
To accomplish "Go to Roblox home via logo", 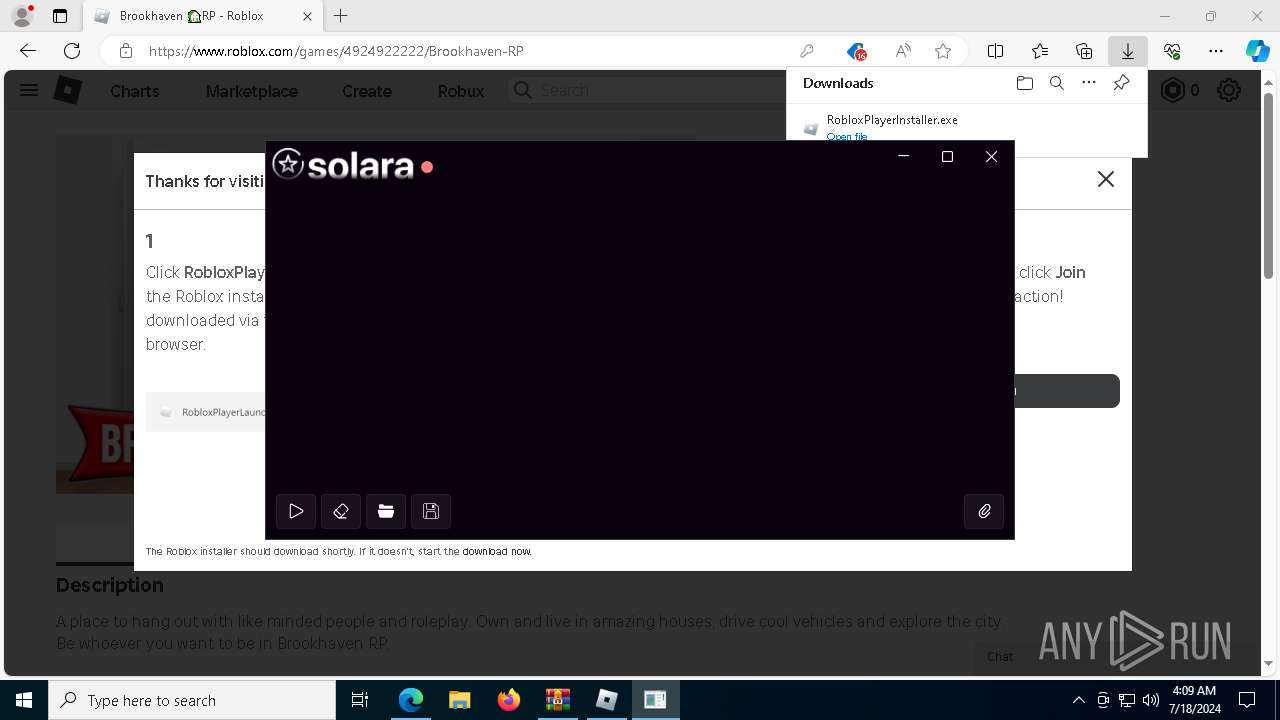I will coord(67,90).
